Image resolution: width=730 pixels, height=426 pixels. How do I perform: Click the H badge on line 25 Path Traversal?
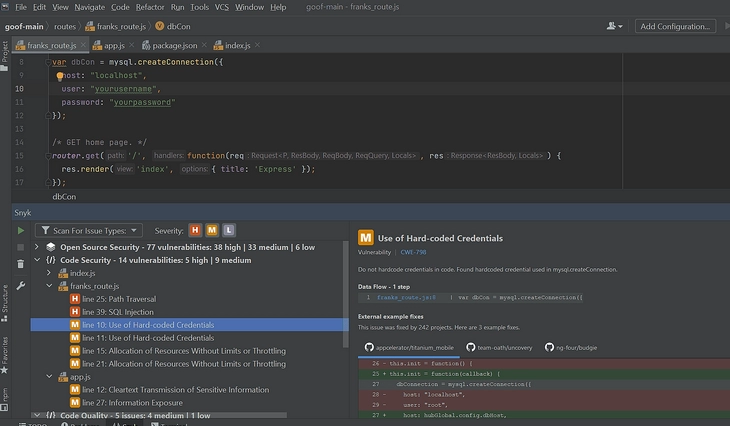74,299
